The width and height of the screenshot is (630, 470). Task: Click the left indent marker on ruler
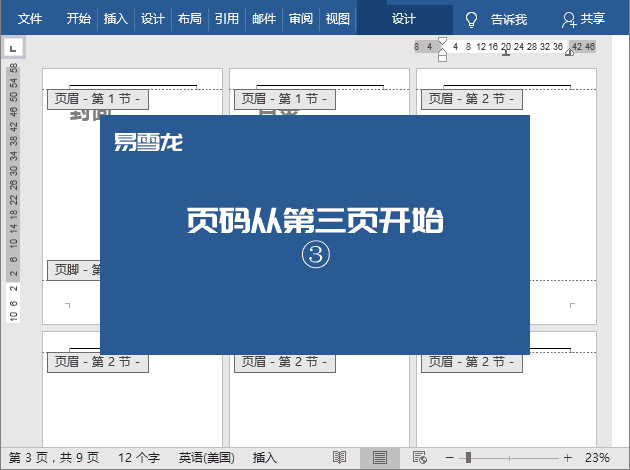[442, 57]
